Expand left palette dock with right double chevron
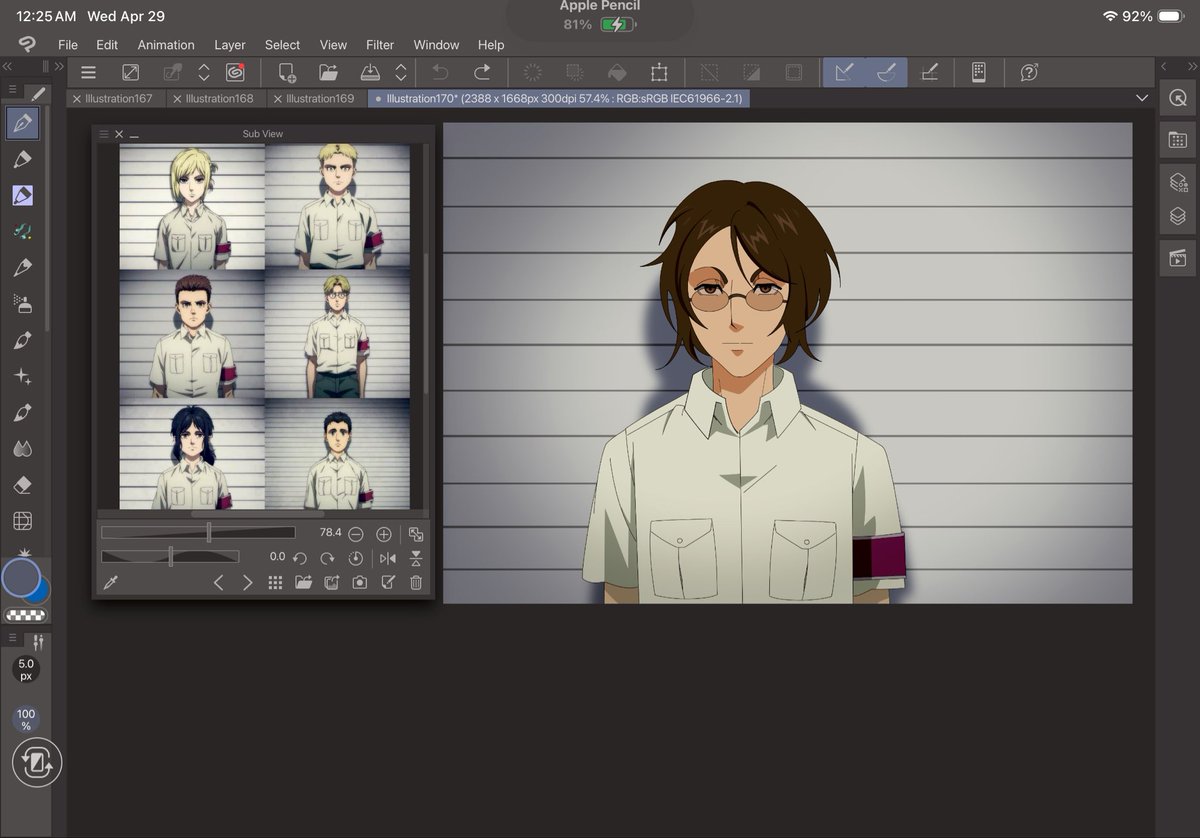 [x=58, y=67]
